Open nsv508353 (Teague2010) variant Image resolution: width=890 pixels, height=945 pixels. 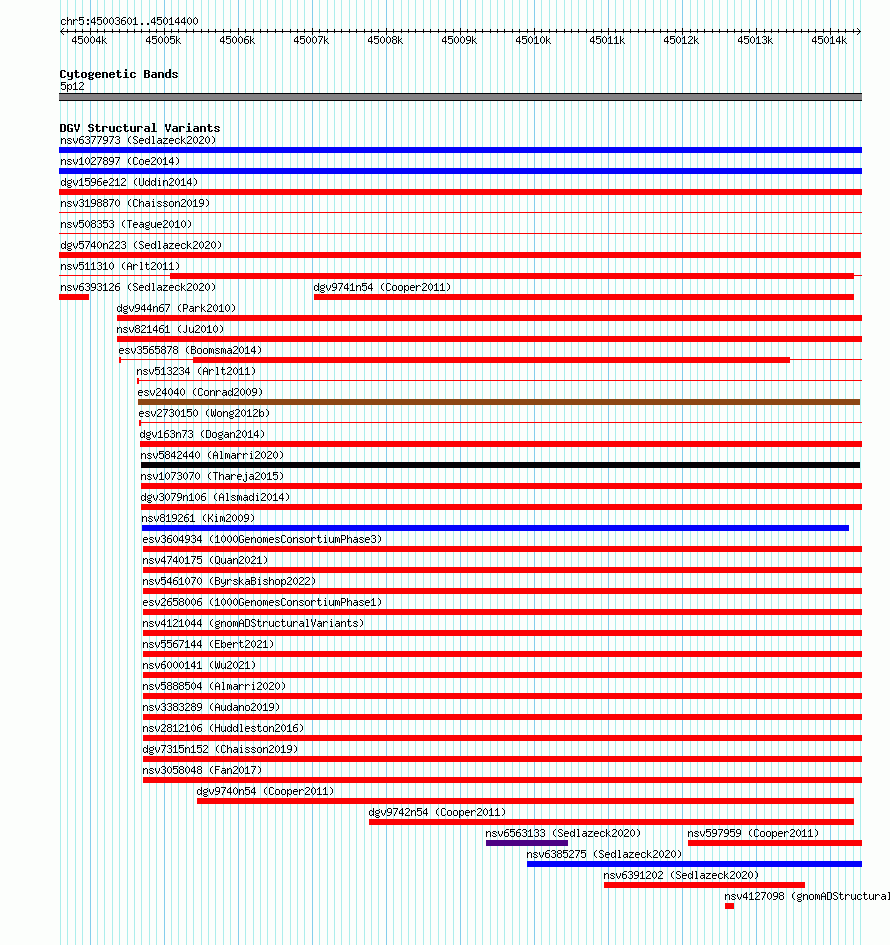pyautogui.click(x=126, y=225)
